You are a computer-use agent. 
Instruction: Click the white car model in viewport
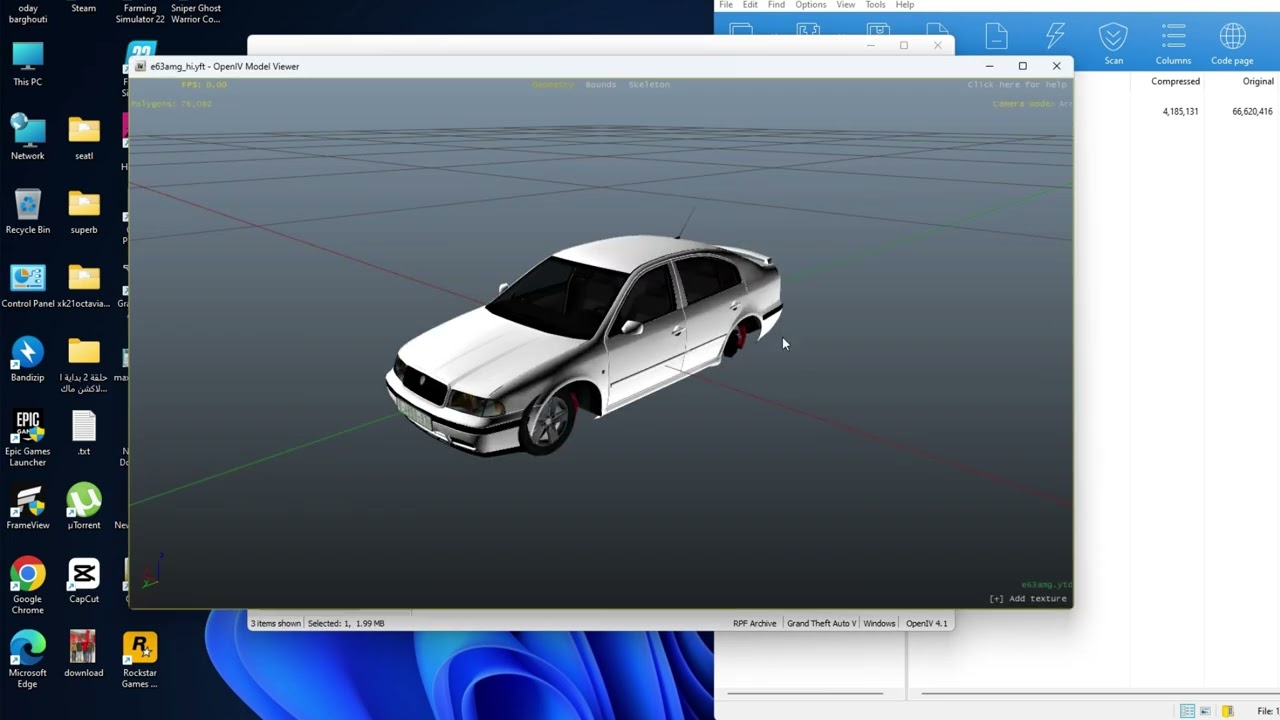point(584,345)
